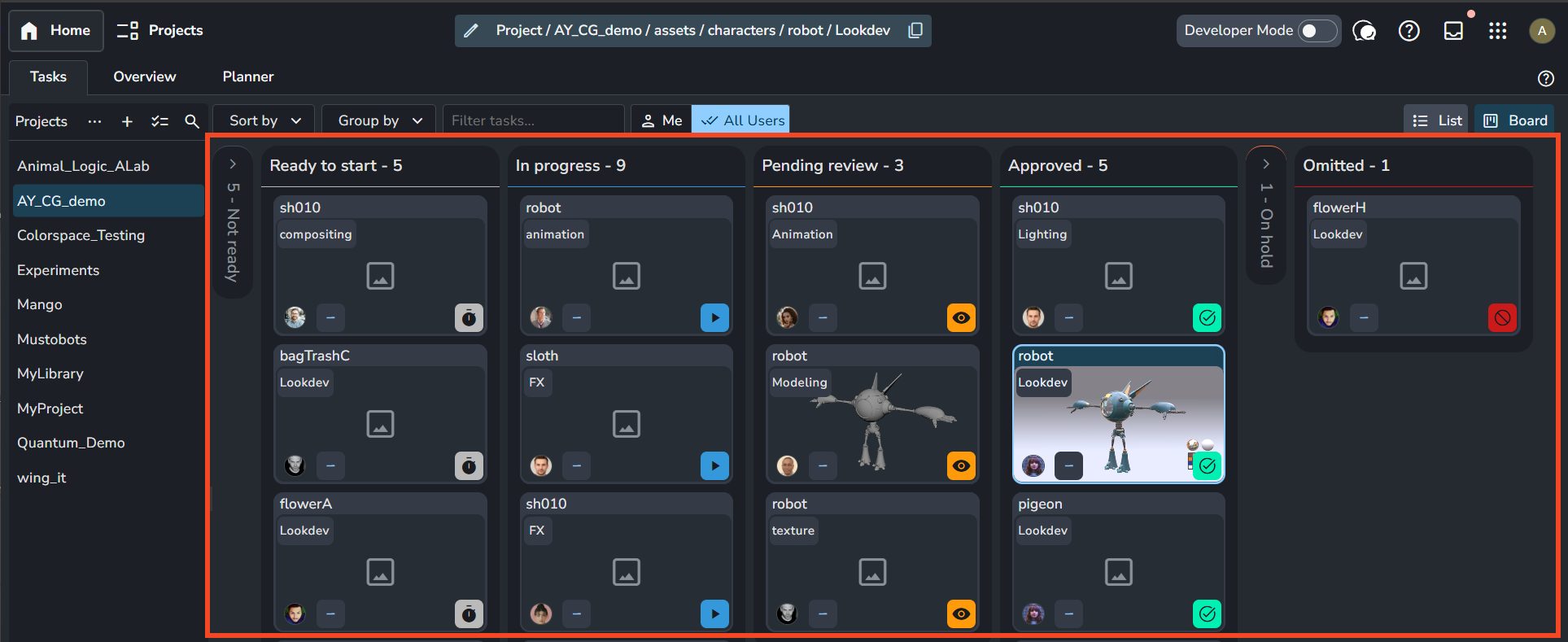Click the help question mark in the top bar
The image size is (1568, 642).
tap(1409, 31)
